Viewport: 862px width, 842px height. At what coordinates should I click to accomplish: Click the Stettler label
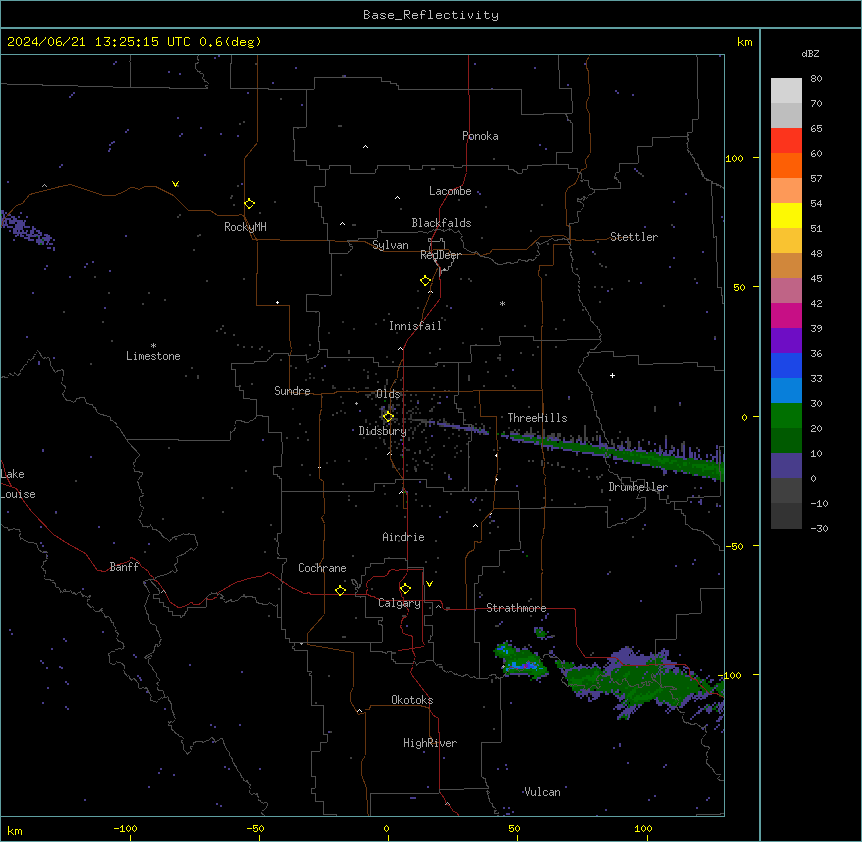[x=634, y=237]
